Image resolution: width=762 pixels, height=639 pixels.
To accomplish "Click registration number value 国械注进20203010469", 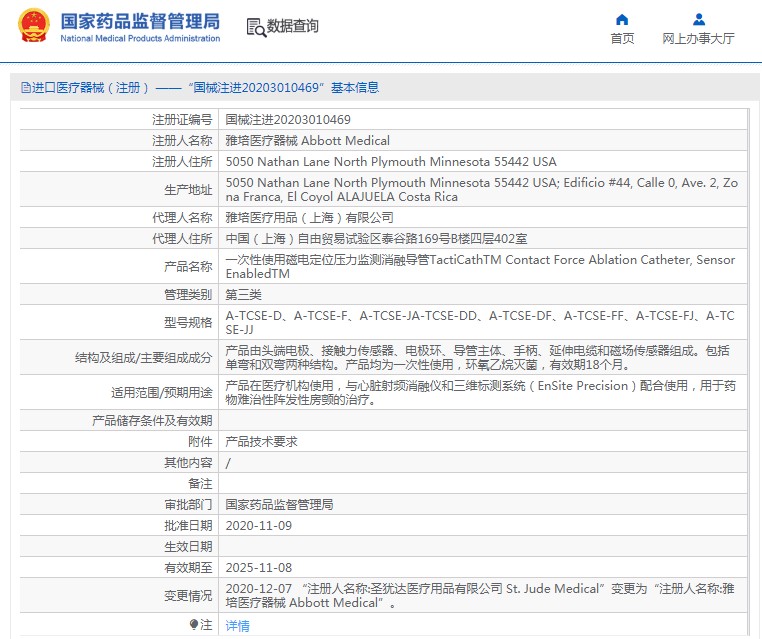I will tap(288, 120).
